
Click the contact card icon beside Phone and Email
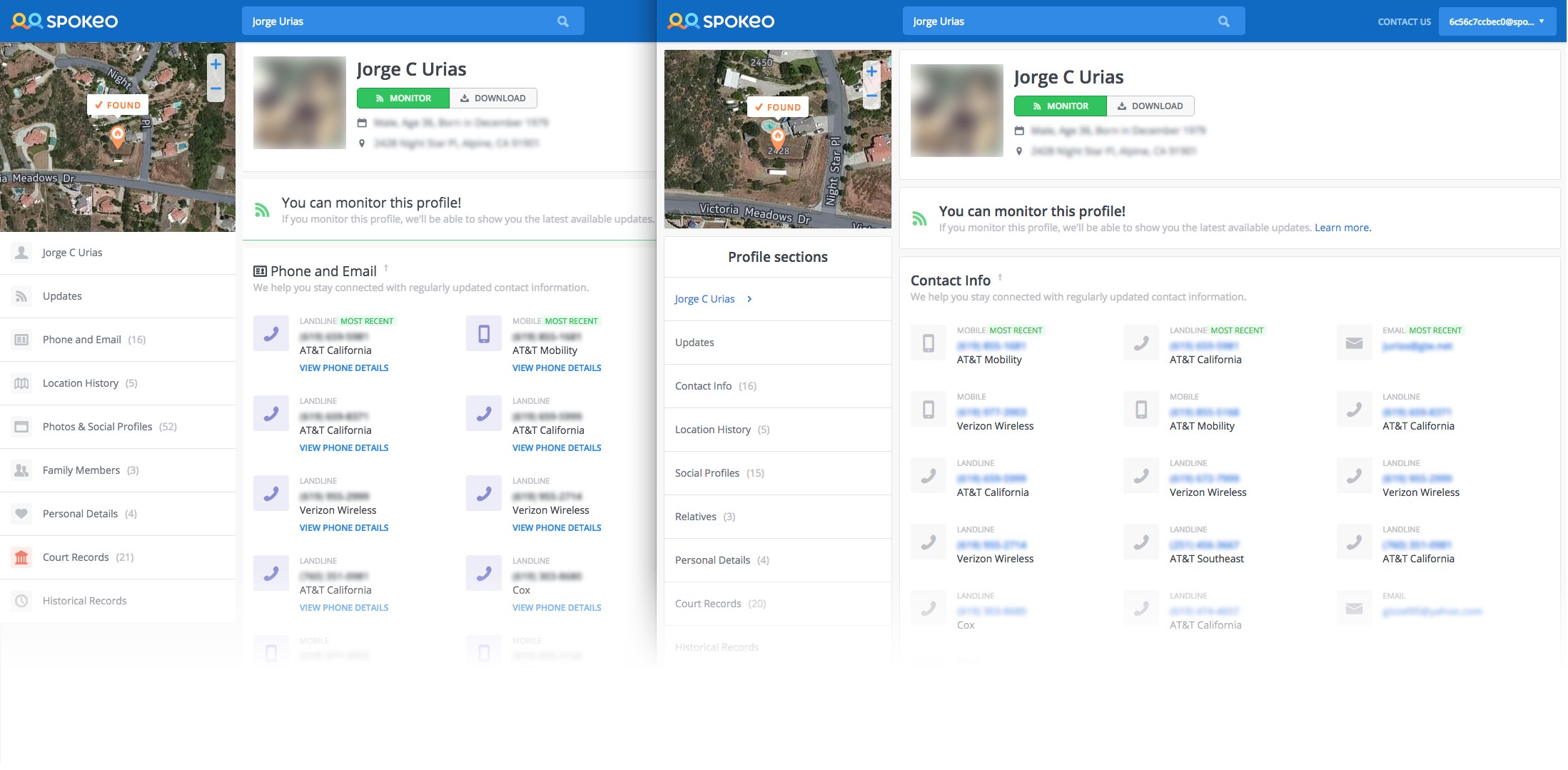pos(21,340)
